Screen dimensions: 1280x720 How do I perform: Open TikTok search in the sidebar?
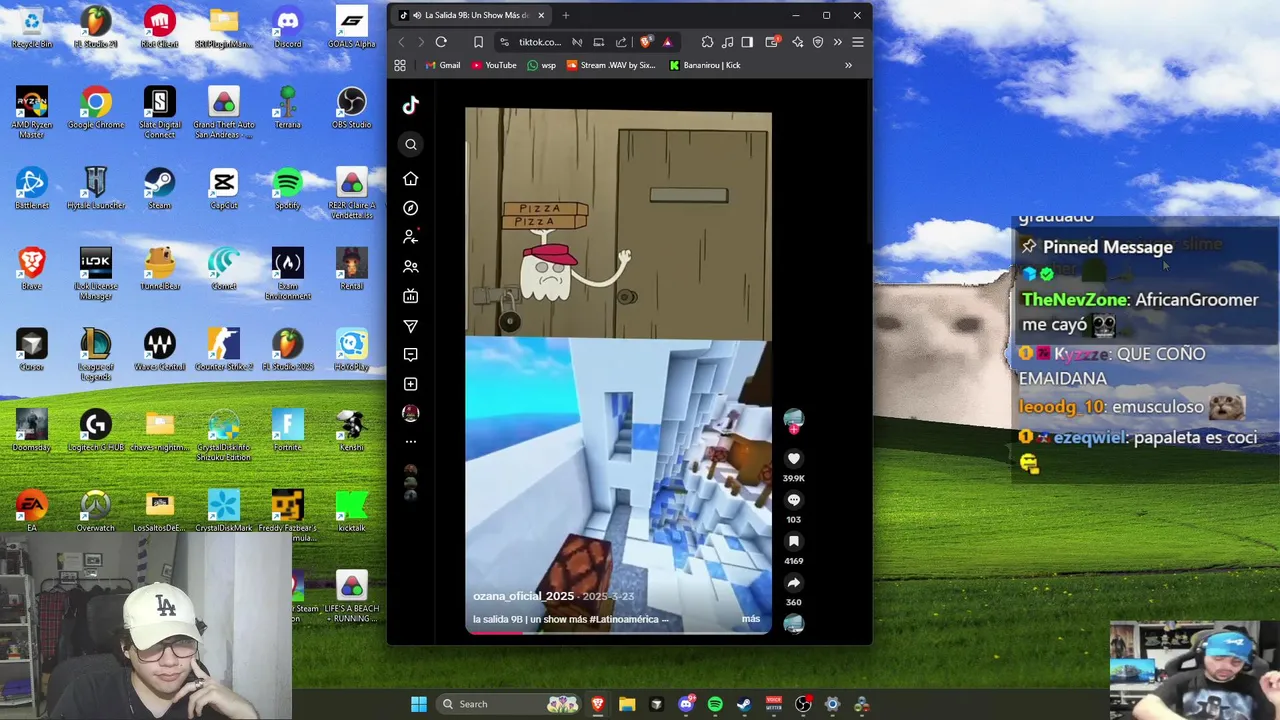tap(411, 145)
